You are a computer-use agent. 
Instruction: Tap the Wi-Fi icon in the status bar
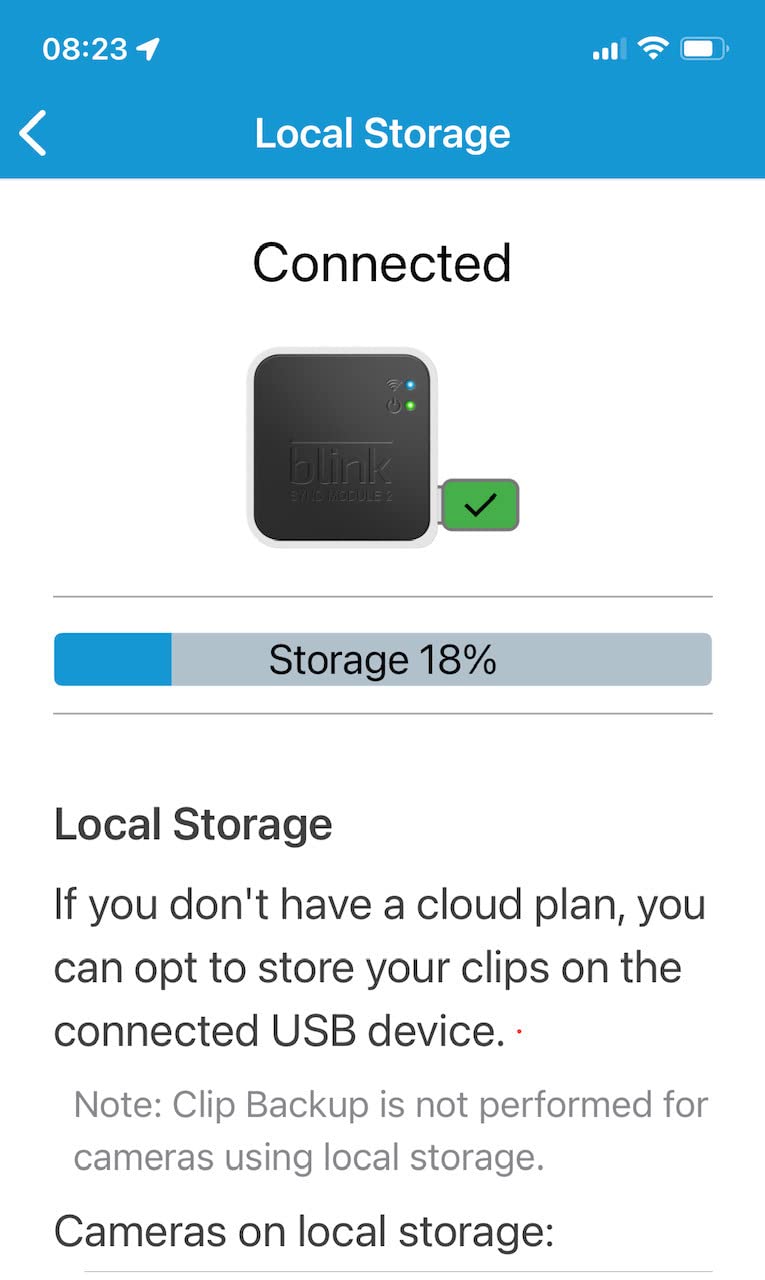tap(655, 46)
